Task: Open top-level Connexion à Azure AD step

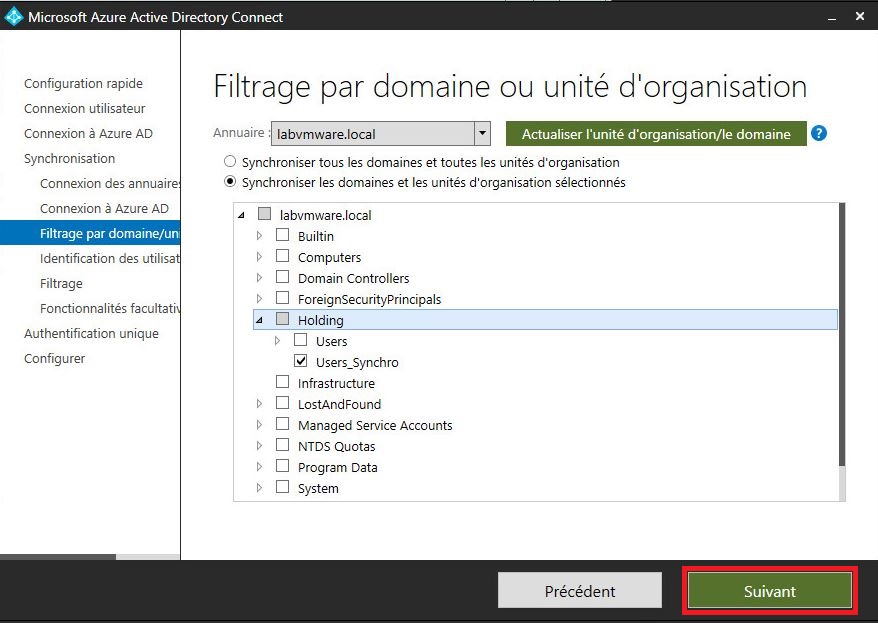Action: [x=88, y=133]
